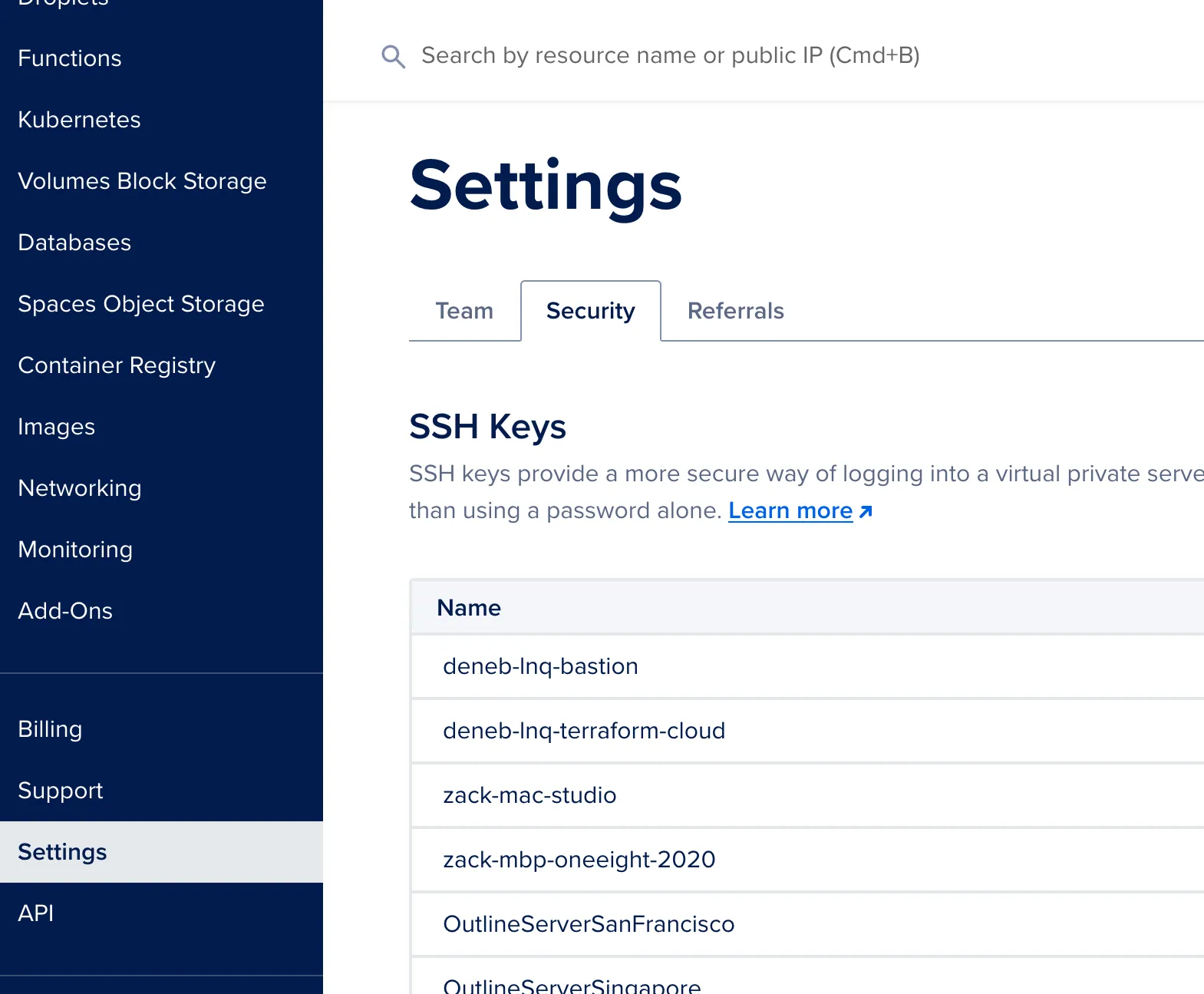Open the Monitoring section

click(x=75, y=550)
